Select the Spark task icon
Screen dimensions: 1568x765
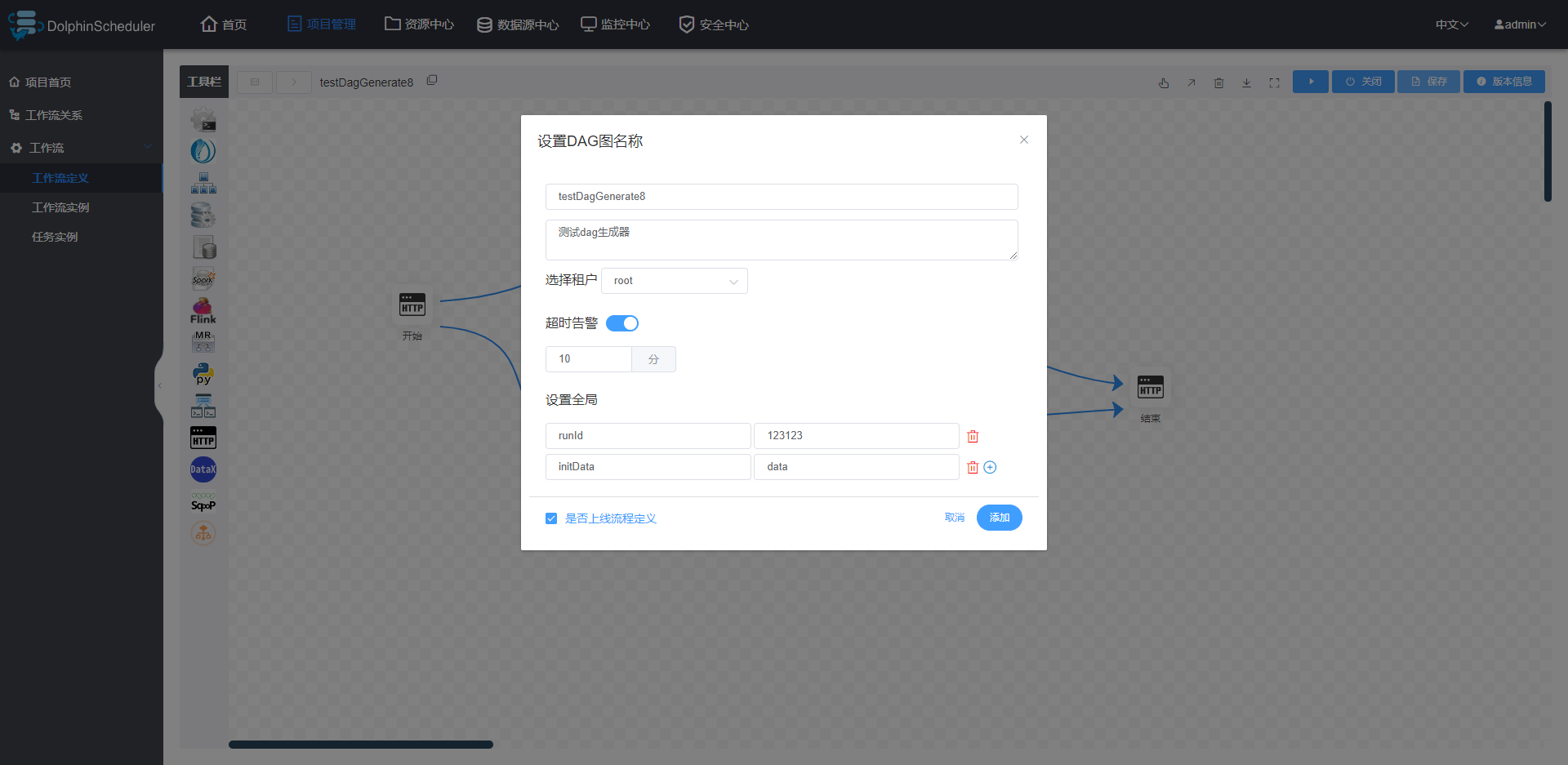click(203, 278)
